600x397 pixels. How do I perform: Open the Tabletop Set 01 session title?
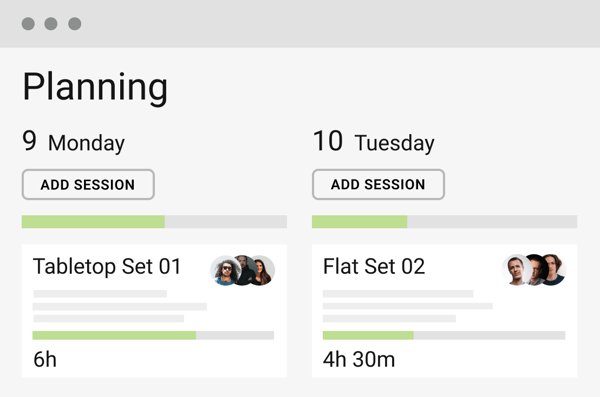click(107, 266)
